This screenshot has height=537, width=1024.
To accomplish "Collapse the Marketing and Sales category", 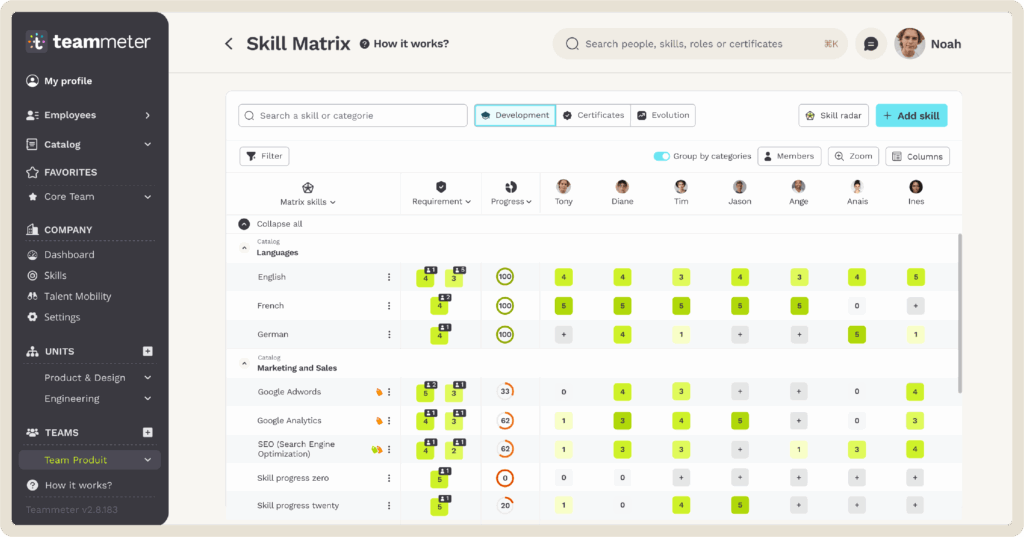I will click(244, 363).
